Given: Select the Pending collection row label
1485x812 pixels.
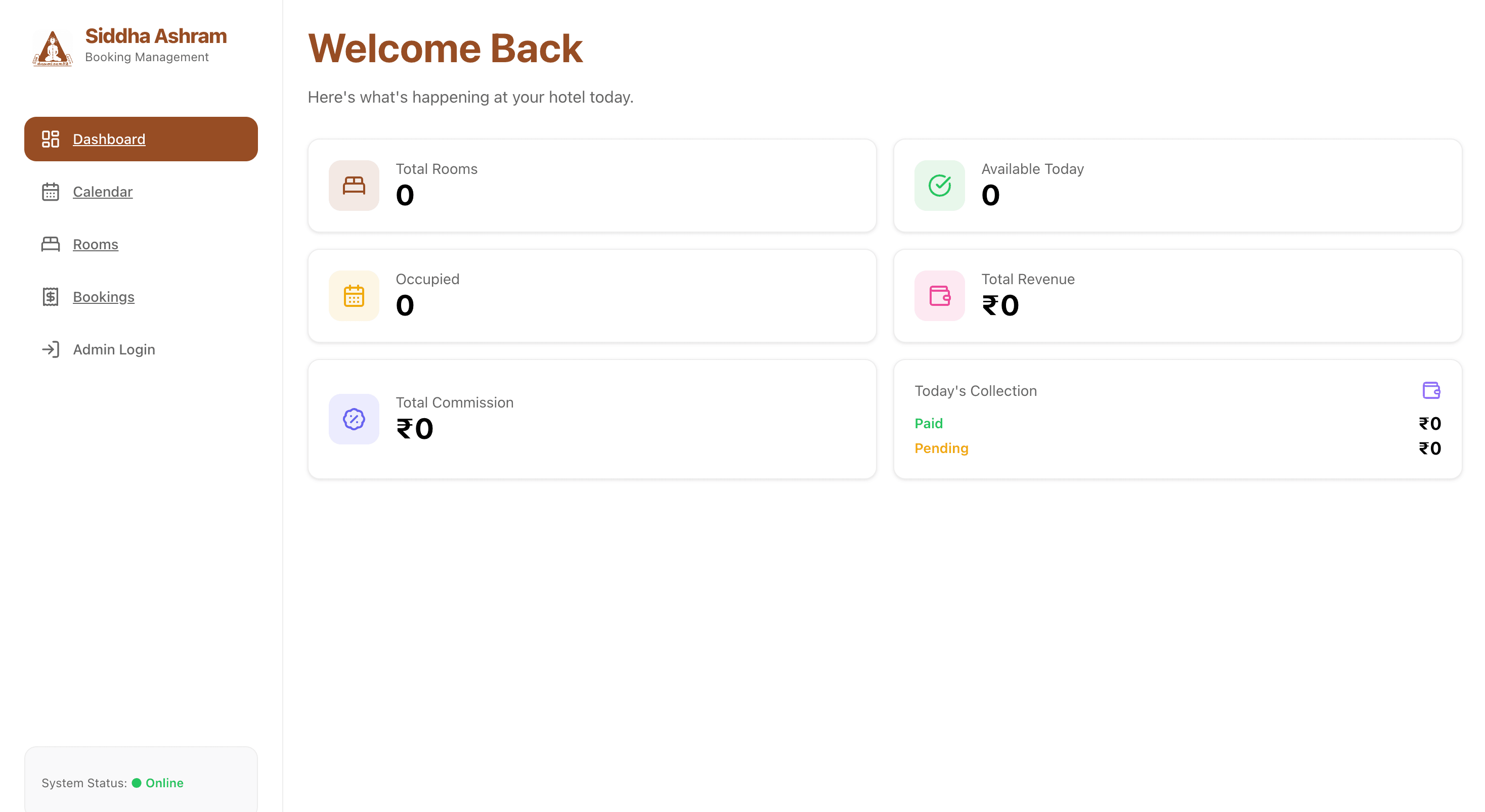Looking at the screenshot, I should (941, 448).
